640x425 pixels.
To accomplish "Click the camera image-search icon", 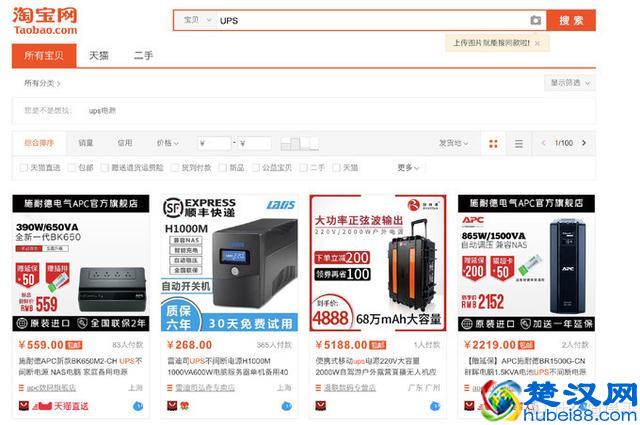I will (536, 20).
